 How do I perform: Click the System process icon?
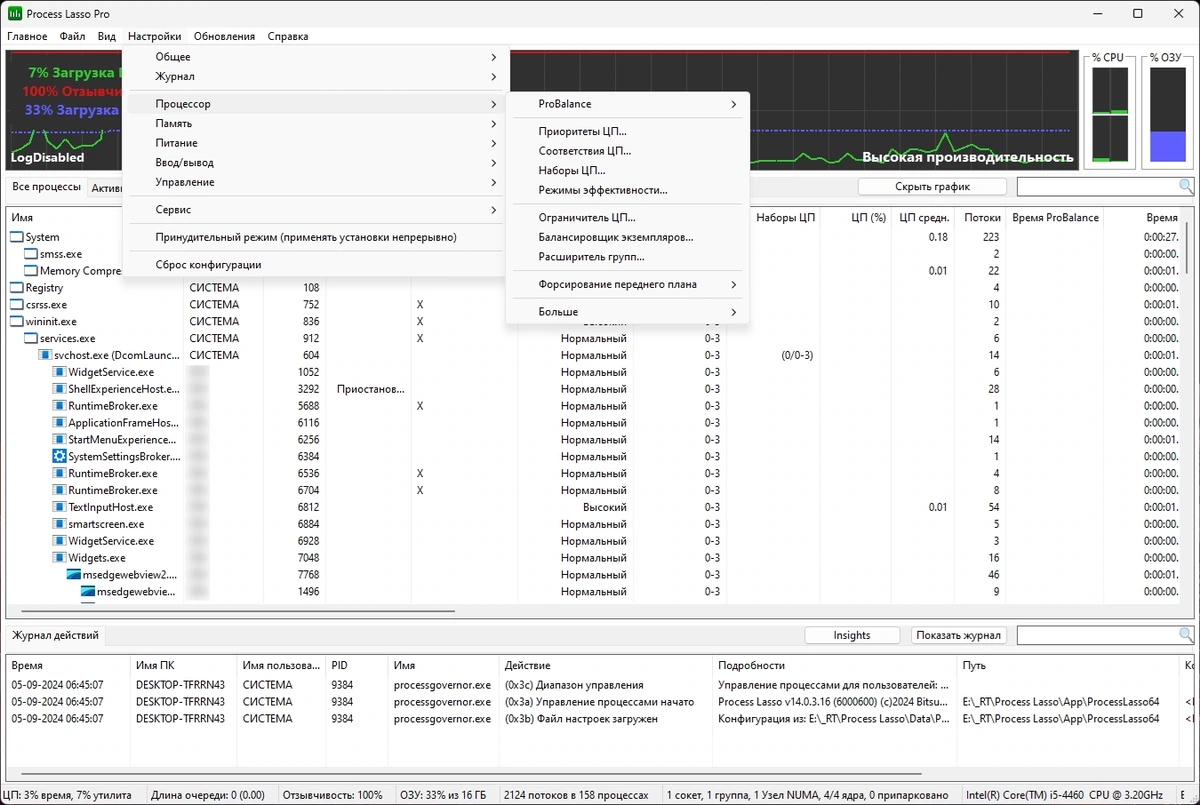tap(17, 237)
